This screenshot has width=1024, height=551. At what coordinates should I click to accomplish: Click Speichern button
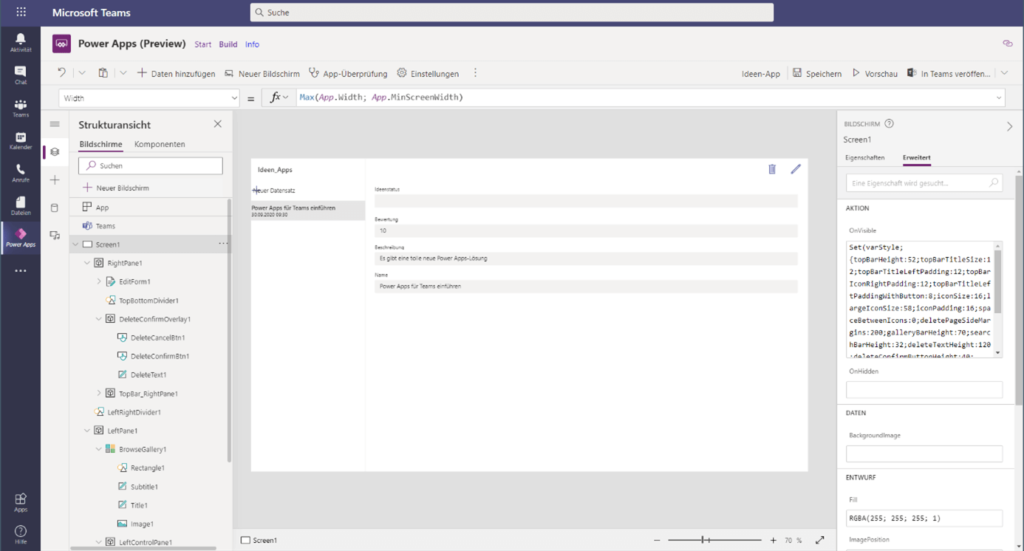point(817,74)
